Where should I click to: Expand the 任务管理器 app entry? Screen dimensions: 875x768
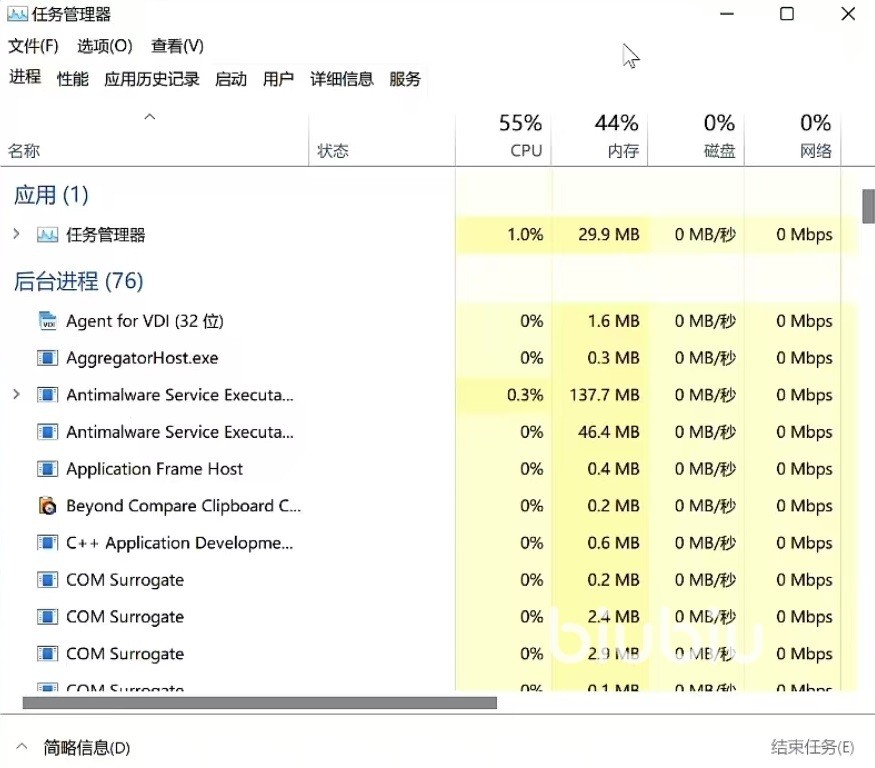click(16, 235)
